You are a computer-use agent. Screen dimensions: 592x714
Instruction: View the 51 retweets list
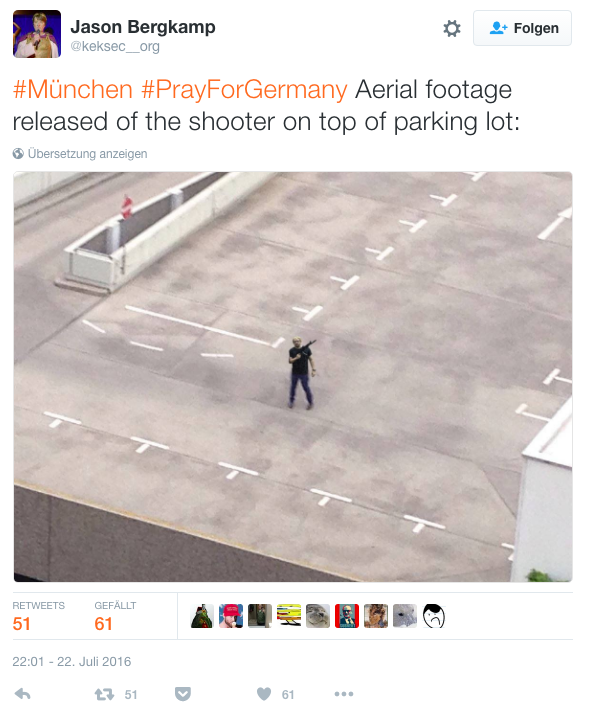click(x=38, y=616)
